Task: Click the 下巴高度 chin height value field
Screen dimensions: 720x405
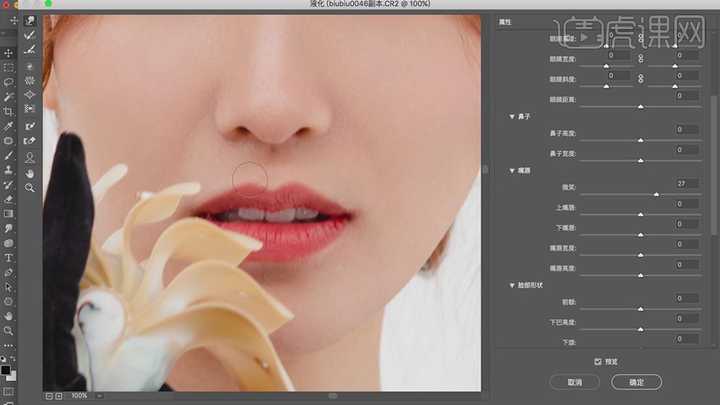Action: point(687,319)
